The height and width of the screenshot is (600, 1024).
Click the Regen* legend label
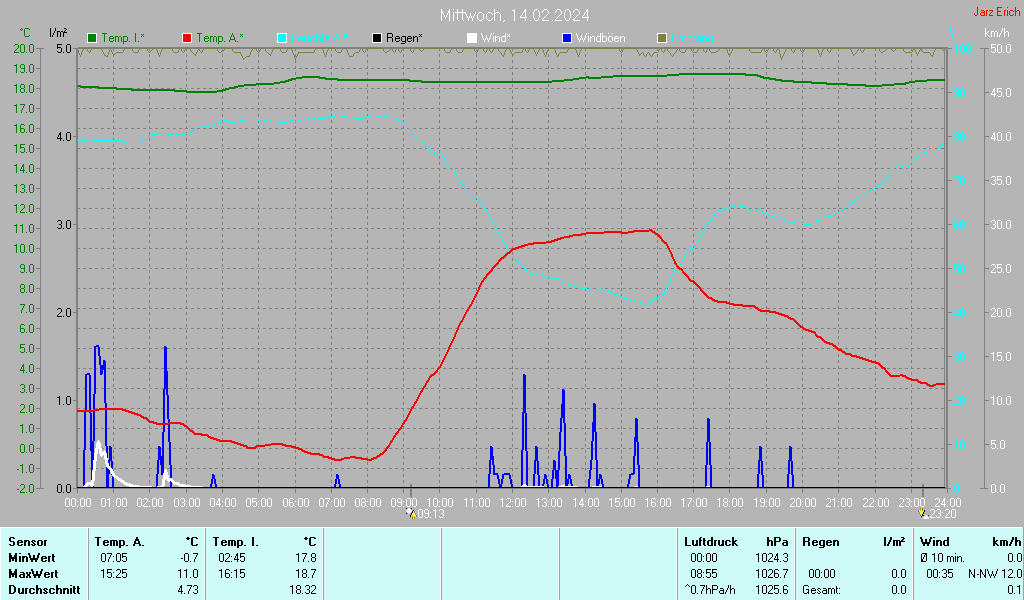point(404,38)
